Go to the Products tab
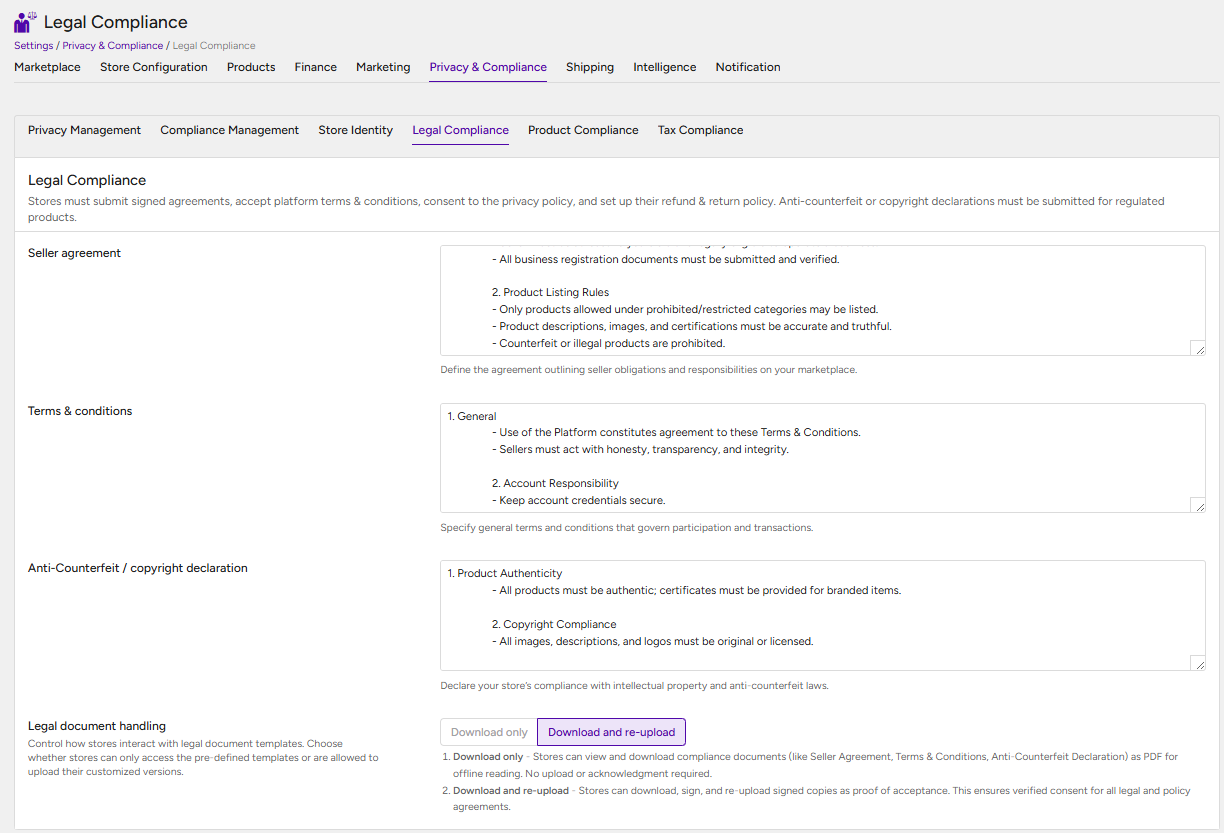The image size is (1224, 833). pyautogui.click(x=251, y=67)
